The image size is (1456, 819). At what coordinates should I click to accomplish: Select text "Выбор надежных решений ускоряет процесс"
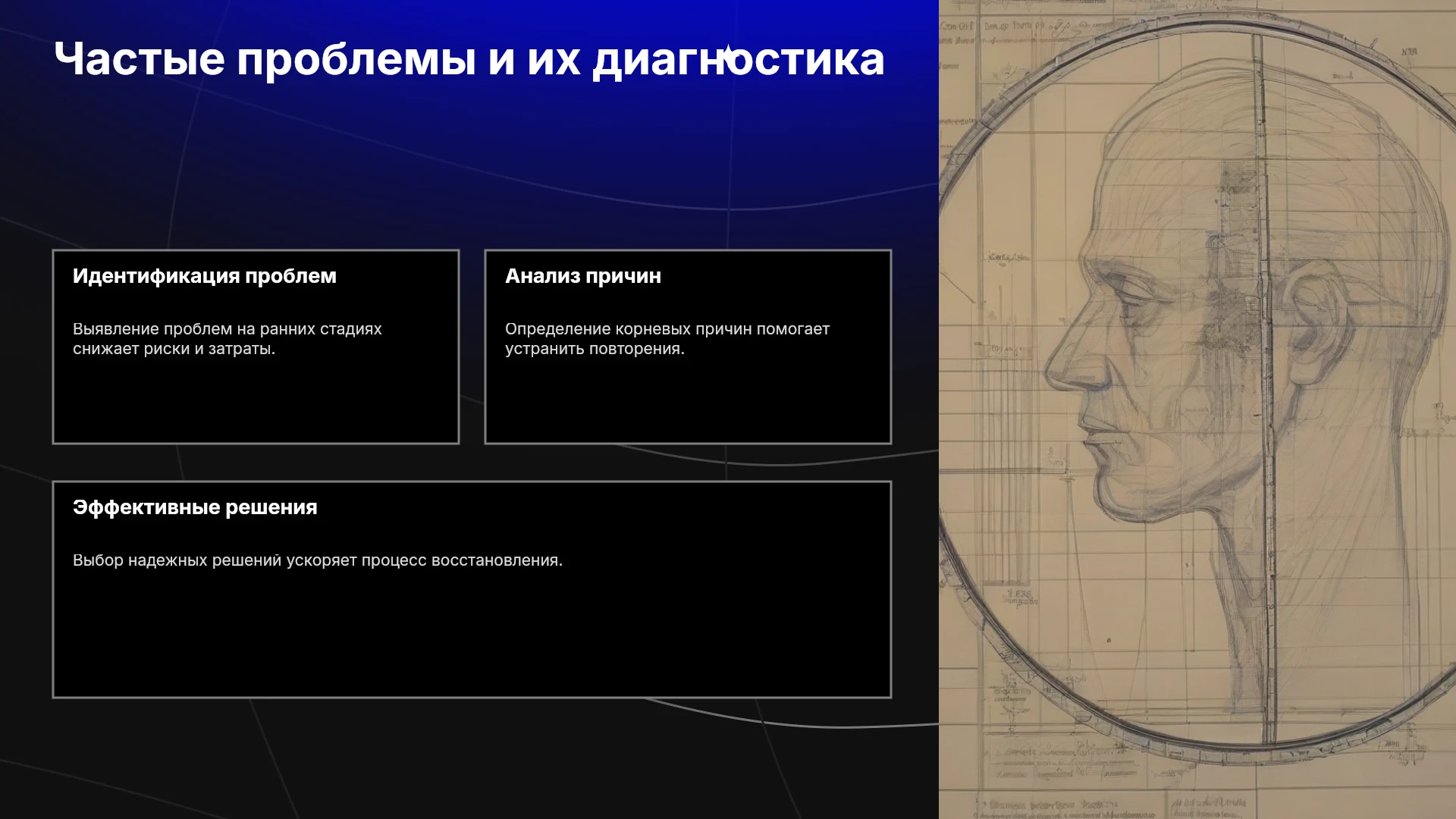click(249, 560)
